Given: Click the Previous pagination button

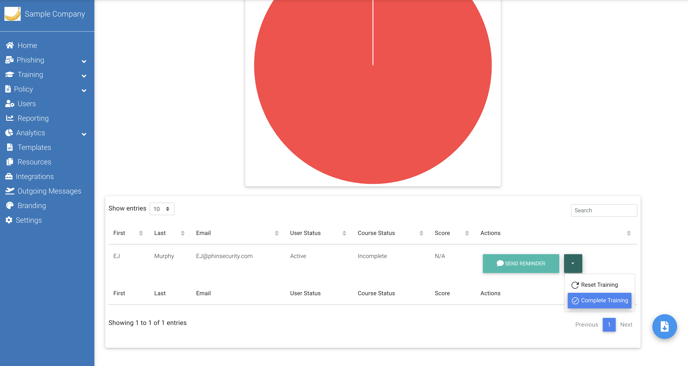Looking at the screenshot, I should coord(586,325).
